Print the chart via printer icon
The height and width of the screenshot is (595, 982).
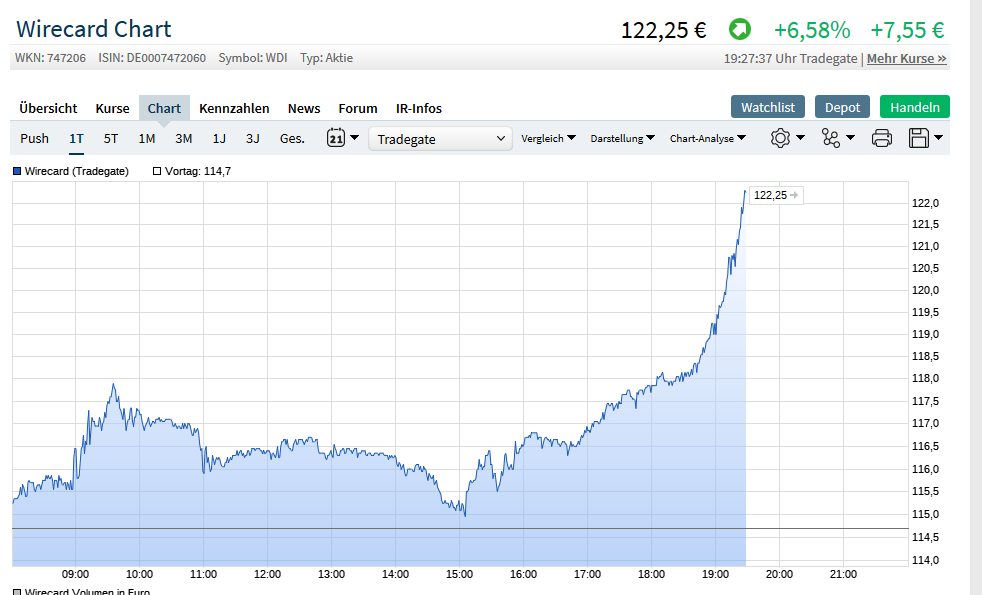point(882,138)
